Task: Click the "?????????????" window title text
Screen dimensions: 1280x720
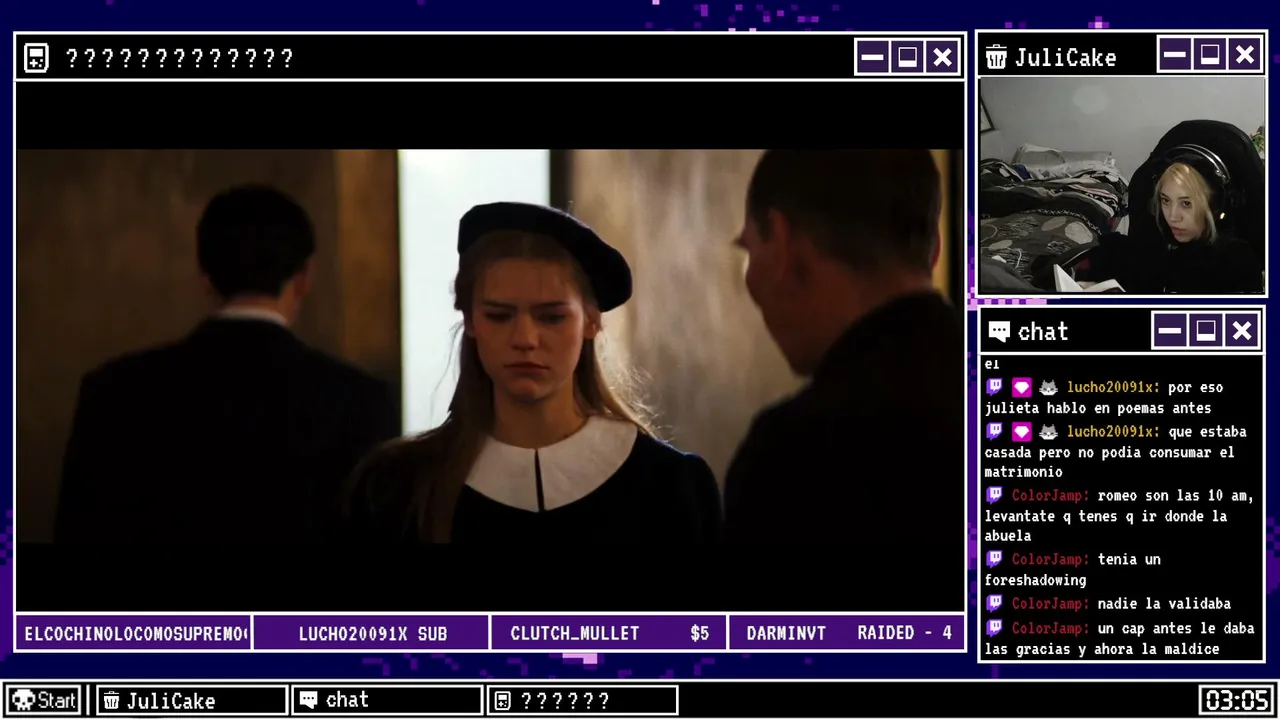Action: click(x=179, y=58)
